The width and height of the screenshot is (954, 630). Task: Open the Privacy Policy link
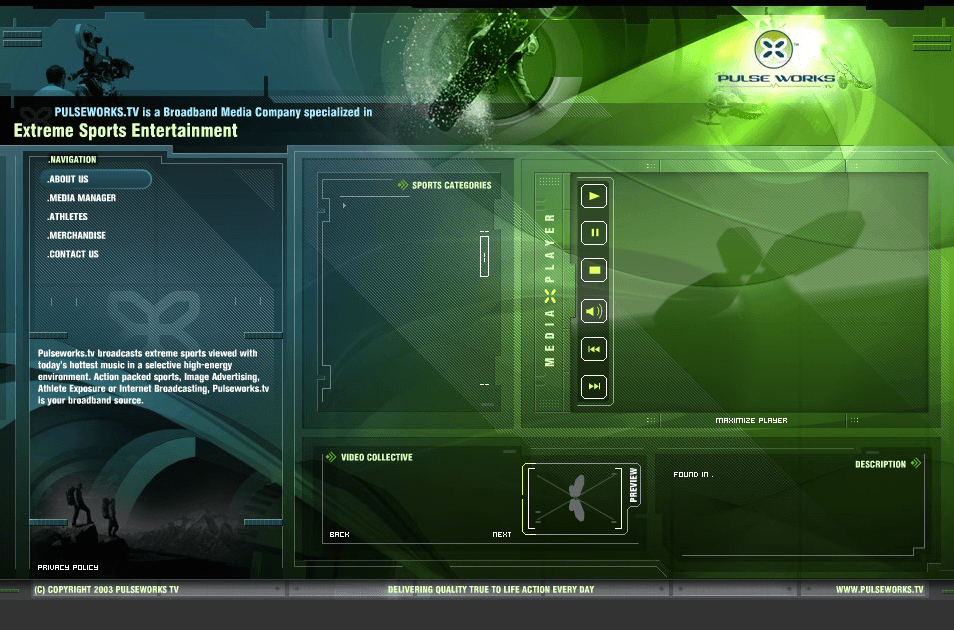(x=68, y=567)
